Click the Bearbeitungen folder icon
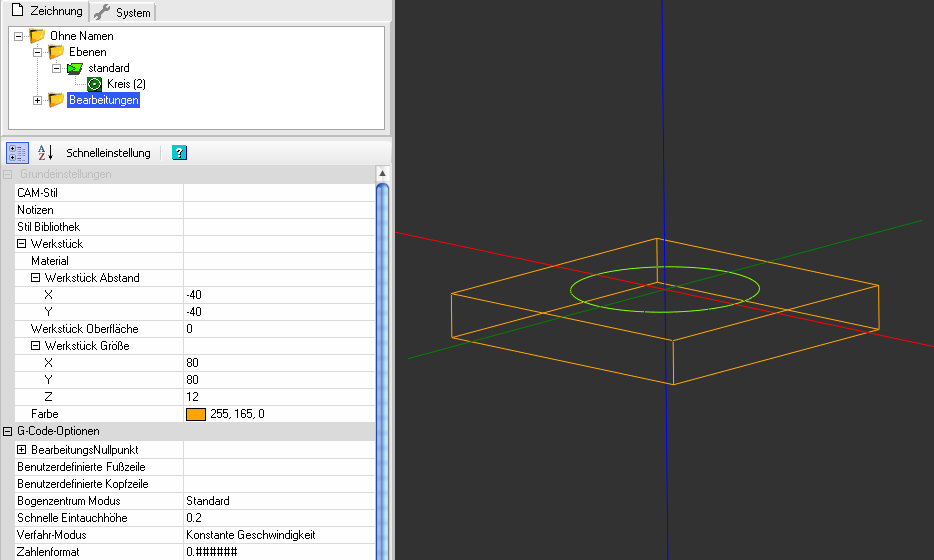The width and height of the screenshot is (934, 560). [56, 100]
